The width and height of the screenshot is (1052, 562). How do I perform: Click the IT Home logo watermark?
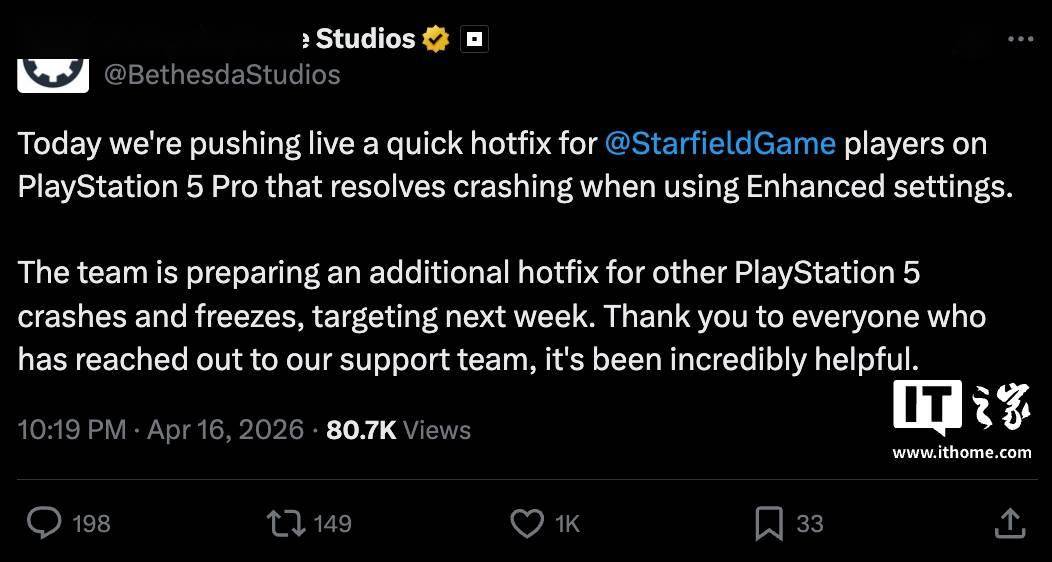(x=960, y=408)
